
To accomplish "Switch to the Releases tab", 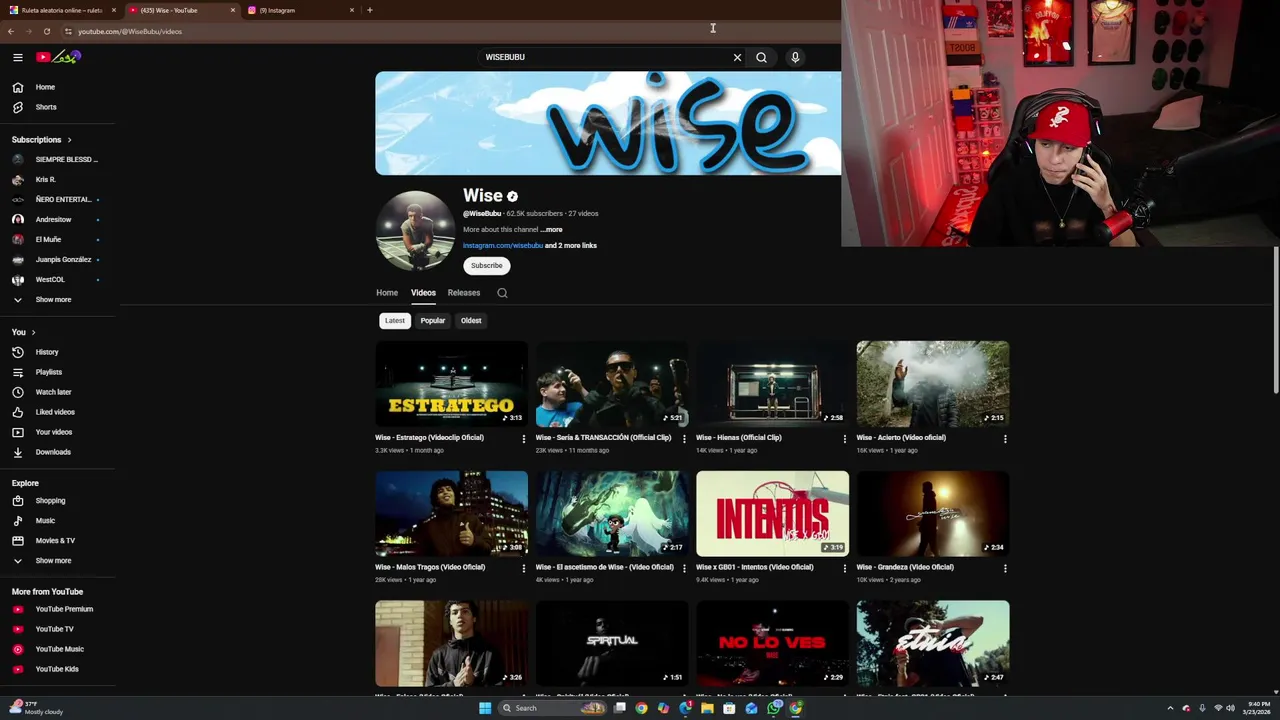I will (464, 293).
